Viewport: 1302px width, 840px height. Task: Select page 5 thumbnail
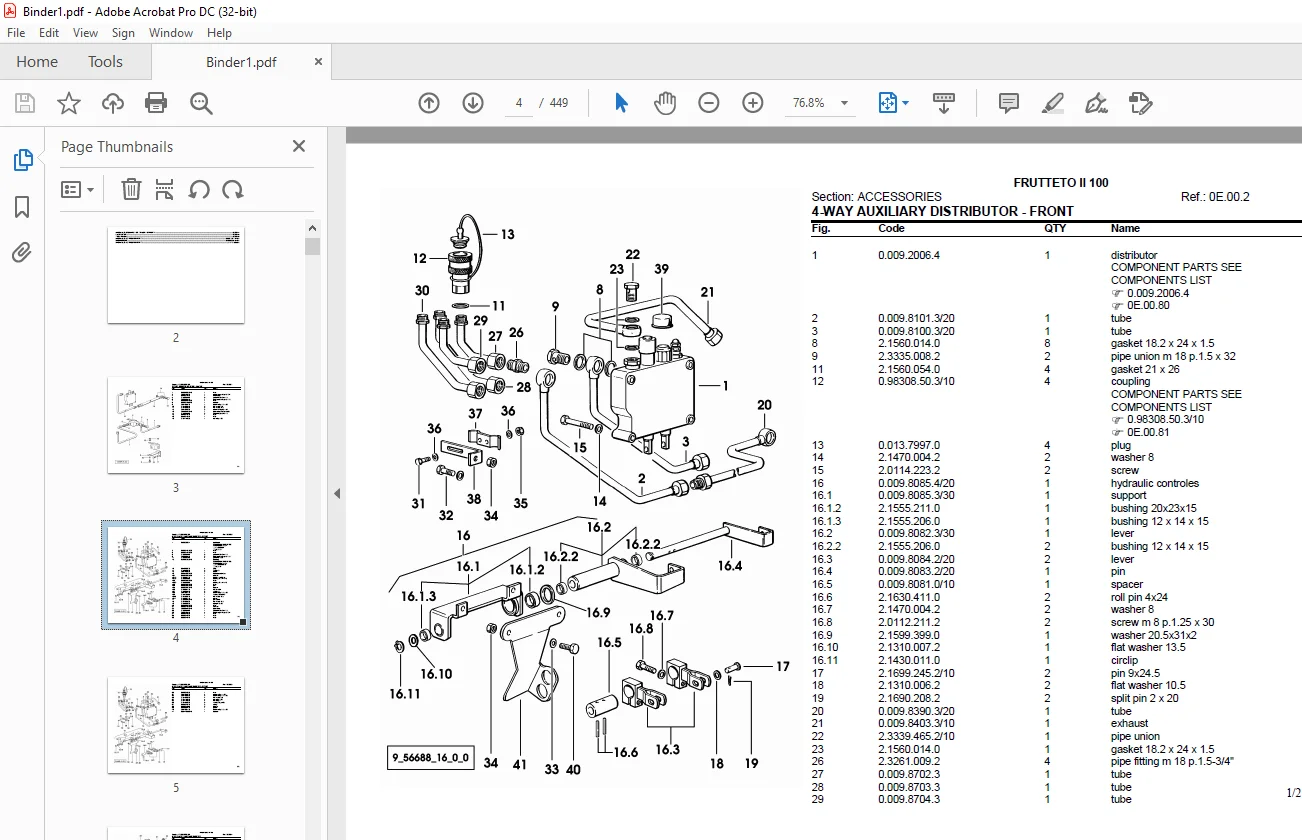pyautogui.click(x=176, y=724)
